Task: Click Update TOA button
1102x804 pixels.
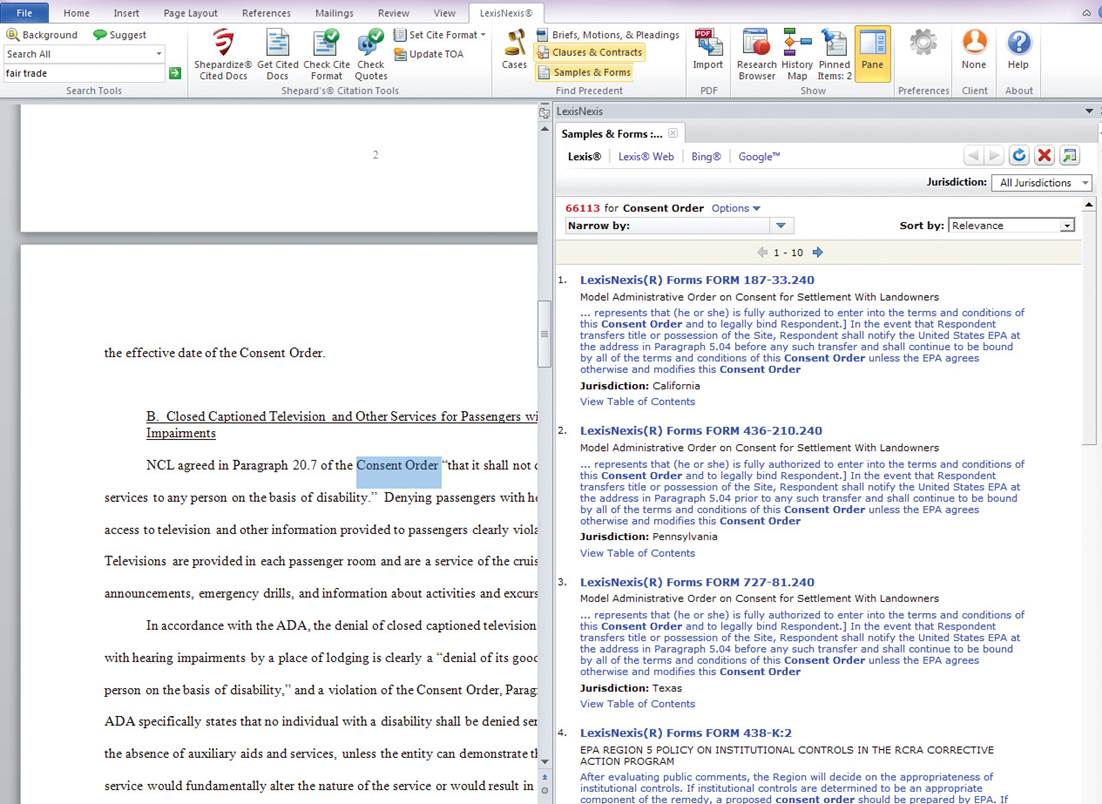Action: [429, 54]
